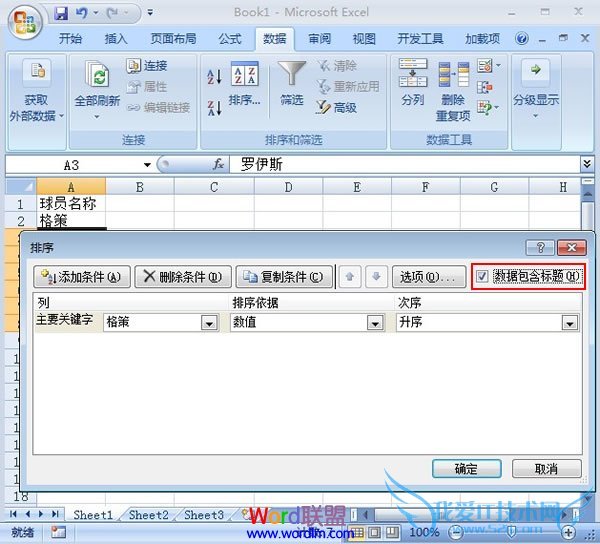Switch to Sheet2 tab
This screenshot has height=544, width=600.
(148, 515)
